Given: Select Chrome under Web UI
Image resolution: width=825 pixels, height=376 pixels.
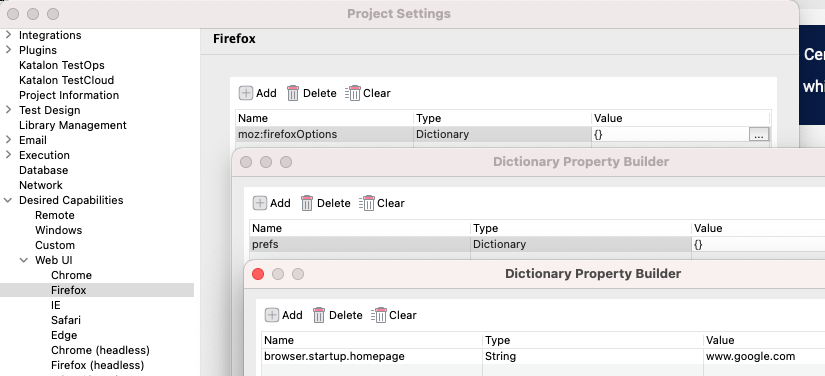Looking at the screenshot, I should coord(71,275).
